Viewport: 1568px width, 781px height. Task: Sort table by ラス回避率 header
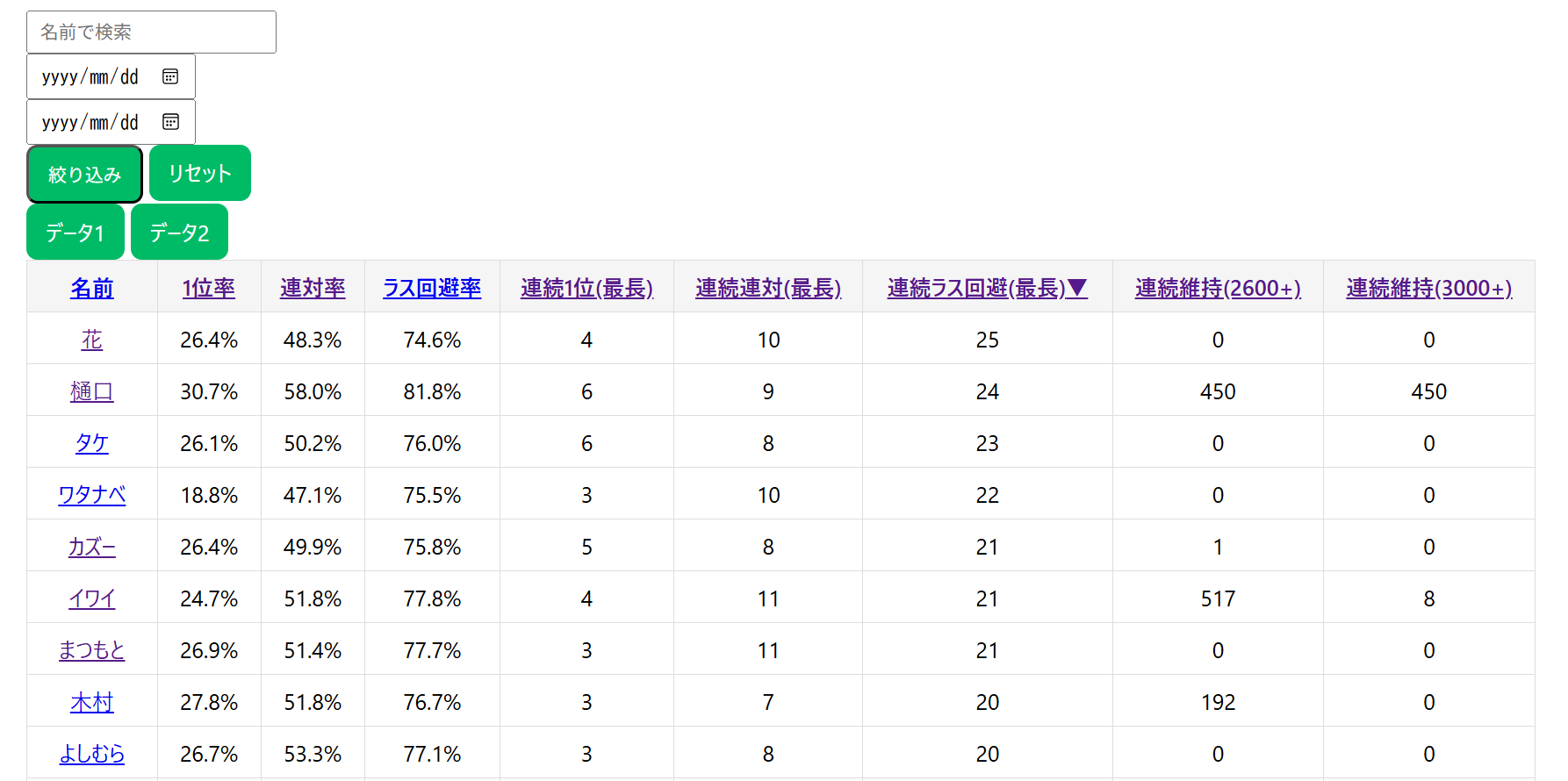coord(432,288)
